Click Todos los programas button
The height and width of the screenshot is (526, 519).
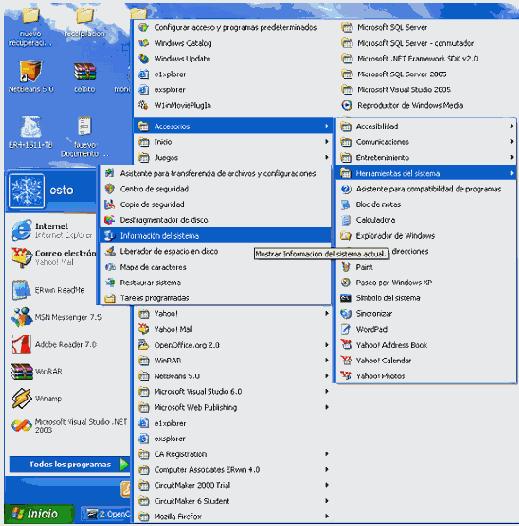(x=70, y=464)
